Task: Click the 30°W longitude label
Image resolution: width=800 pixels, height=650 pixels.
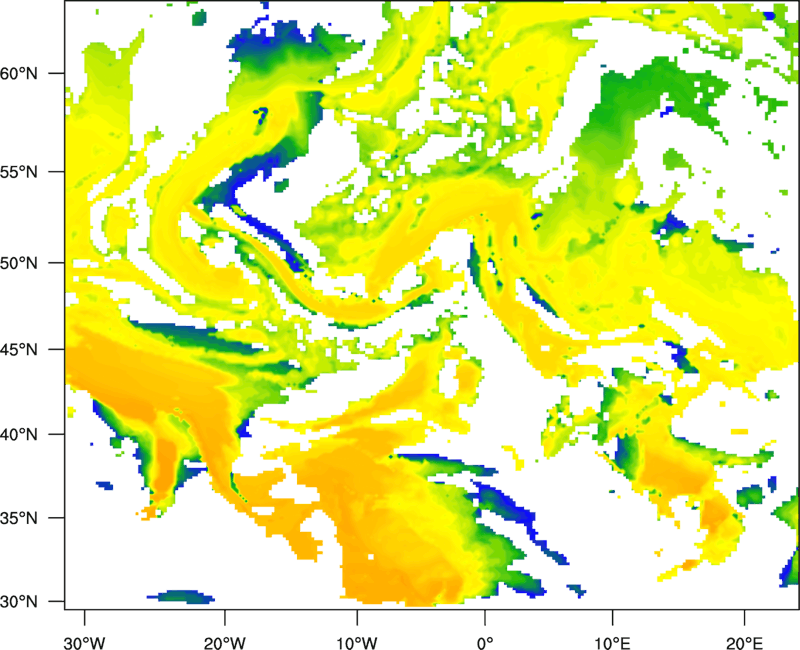Action: click(84, 642)
